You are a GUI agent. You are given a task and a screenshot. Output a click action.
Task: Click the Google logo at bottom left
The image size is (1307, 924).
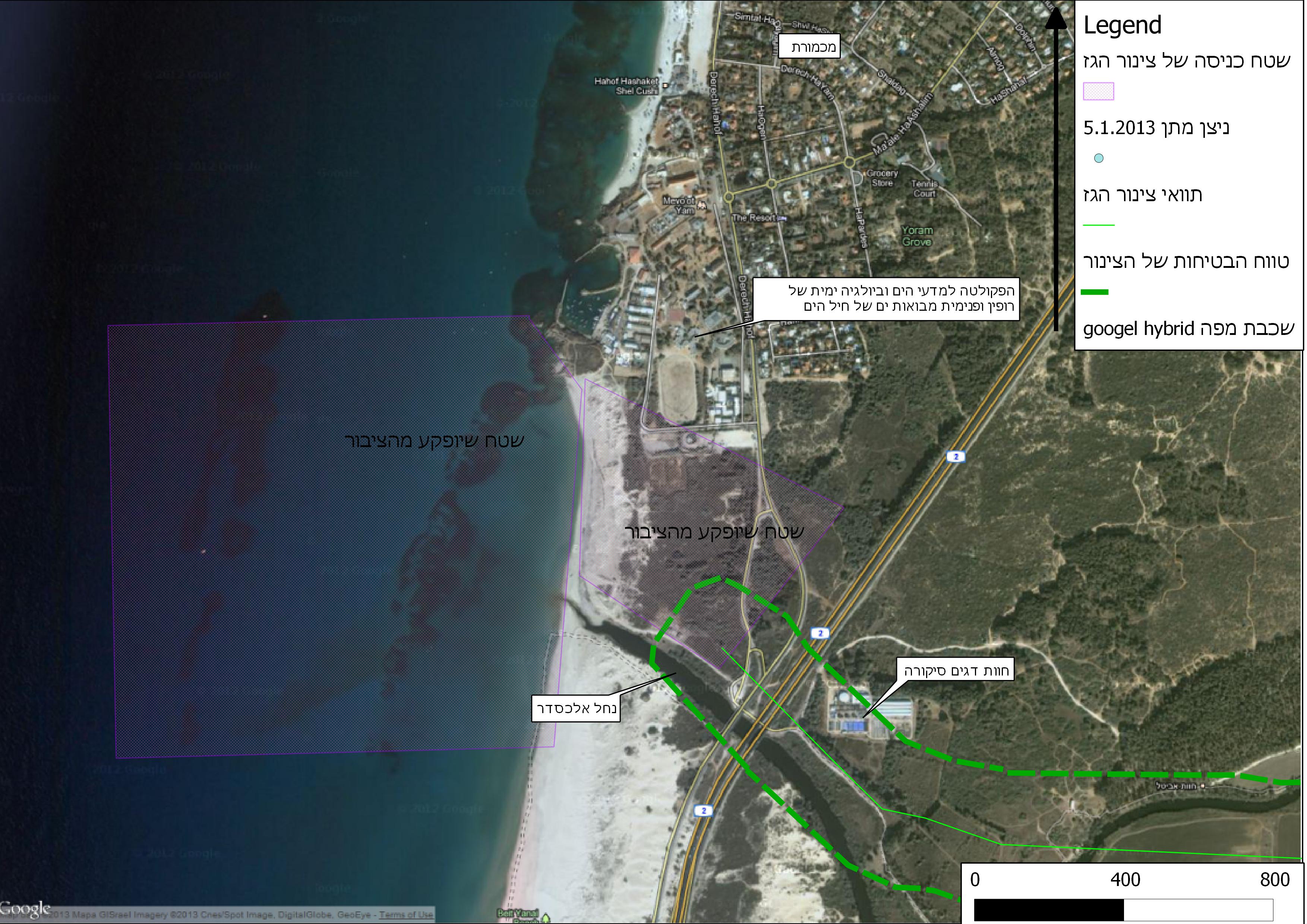[26, 909]
